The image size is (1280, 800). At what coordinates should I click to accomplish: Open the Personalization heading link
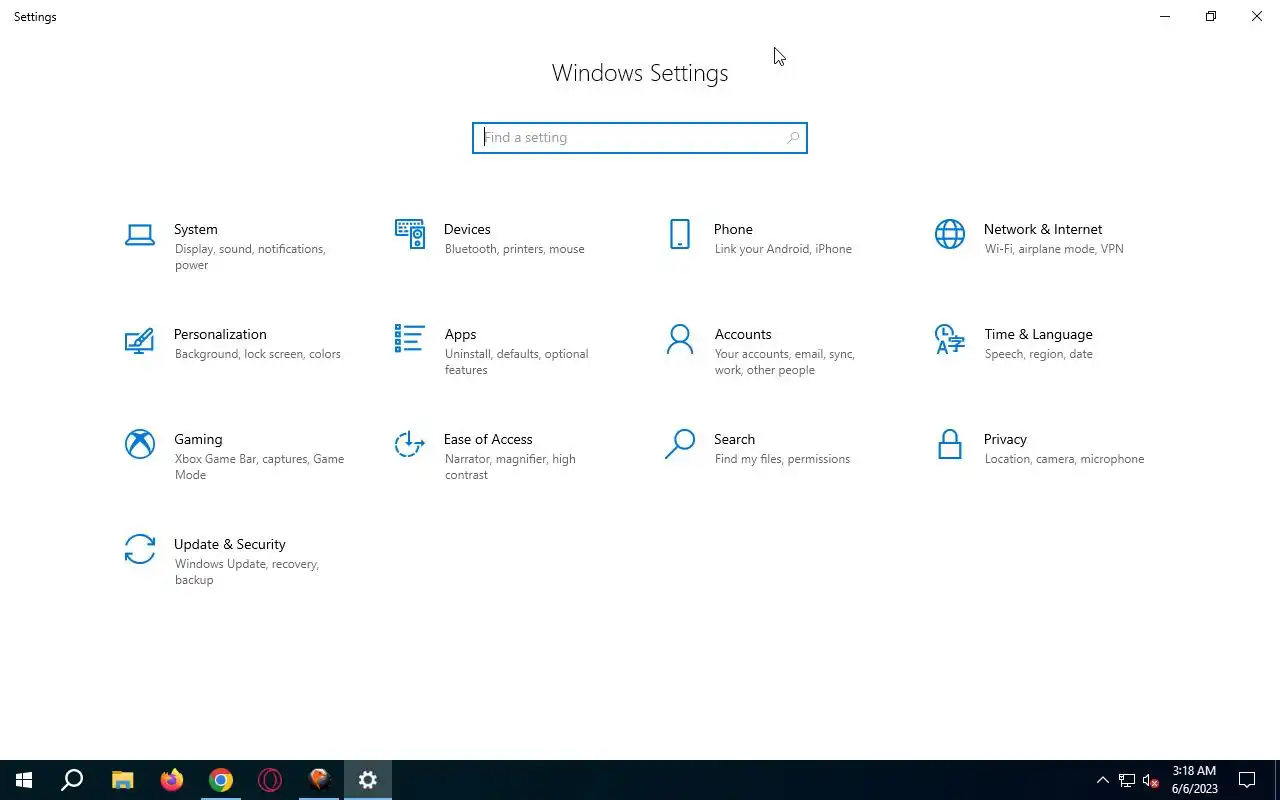(220, 334)
